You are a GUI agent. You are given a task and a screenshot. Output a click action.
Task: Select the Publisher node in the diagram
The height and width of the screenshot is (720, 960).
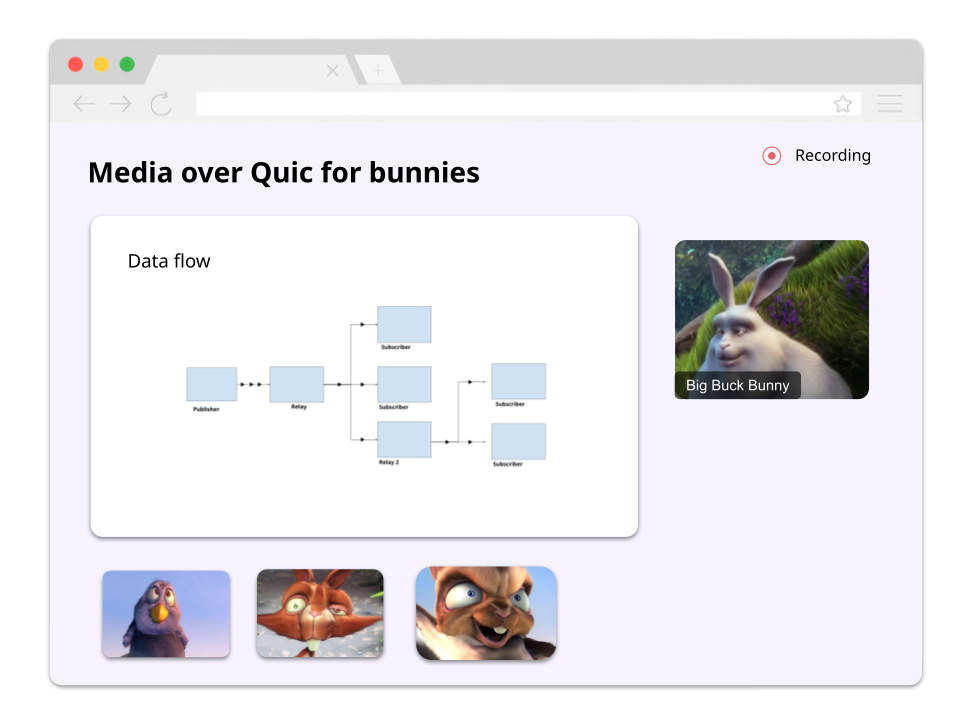coord(210,383)
